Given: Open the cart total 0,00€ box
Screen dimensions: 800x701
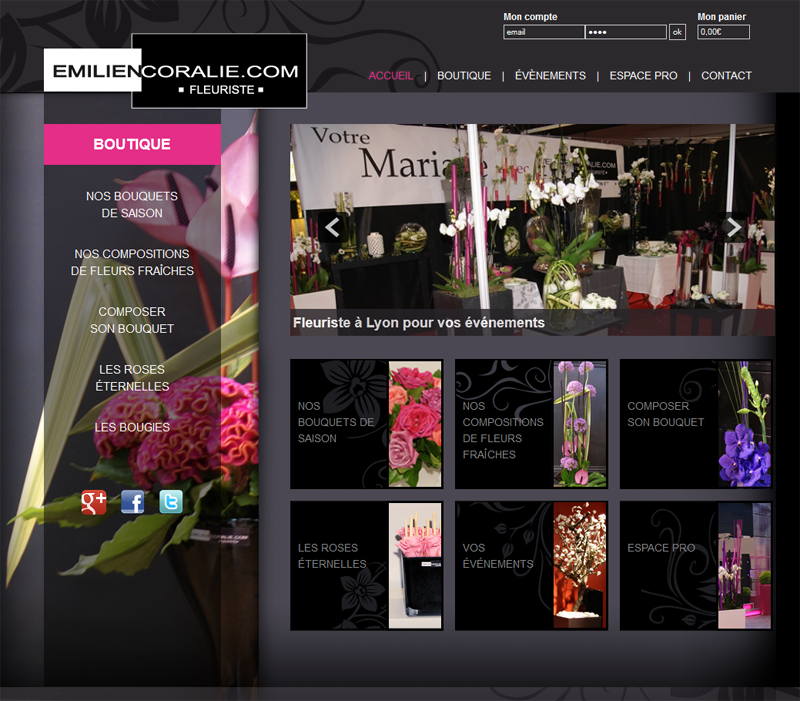Looking at the screenshot, I should (723, 32).
